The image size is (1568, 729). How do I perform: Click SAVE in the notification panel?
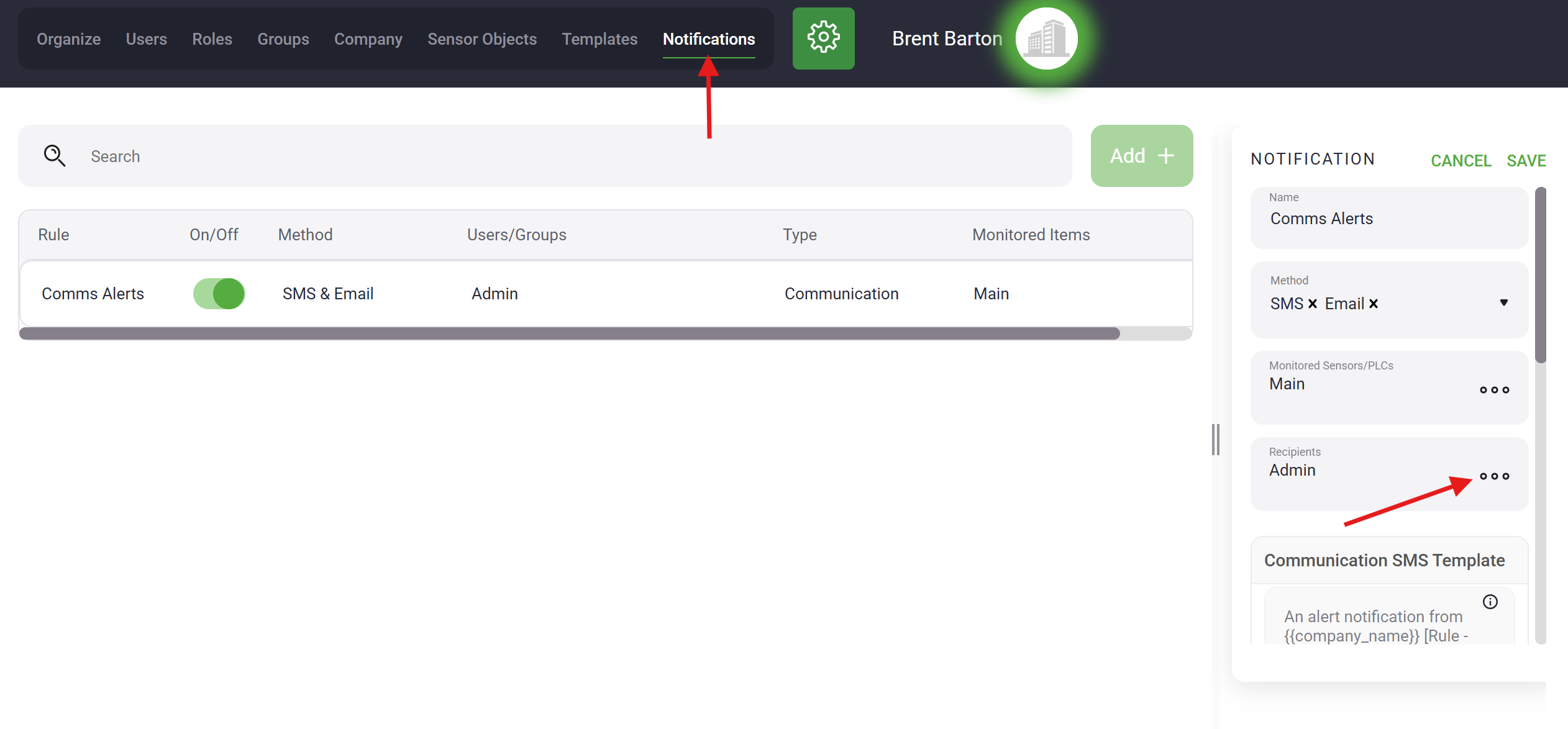point(1526,161)
